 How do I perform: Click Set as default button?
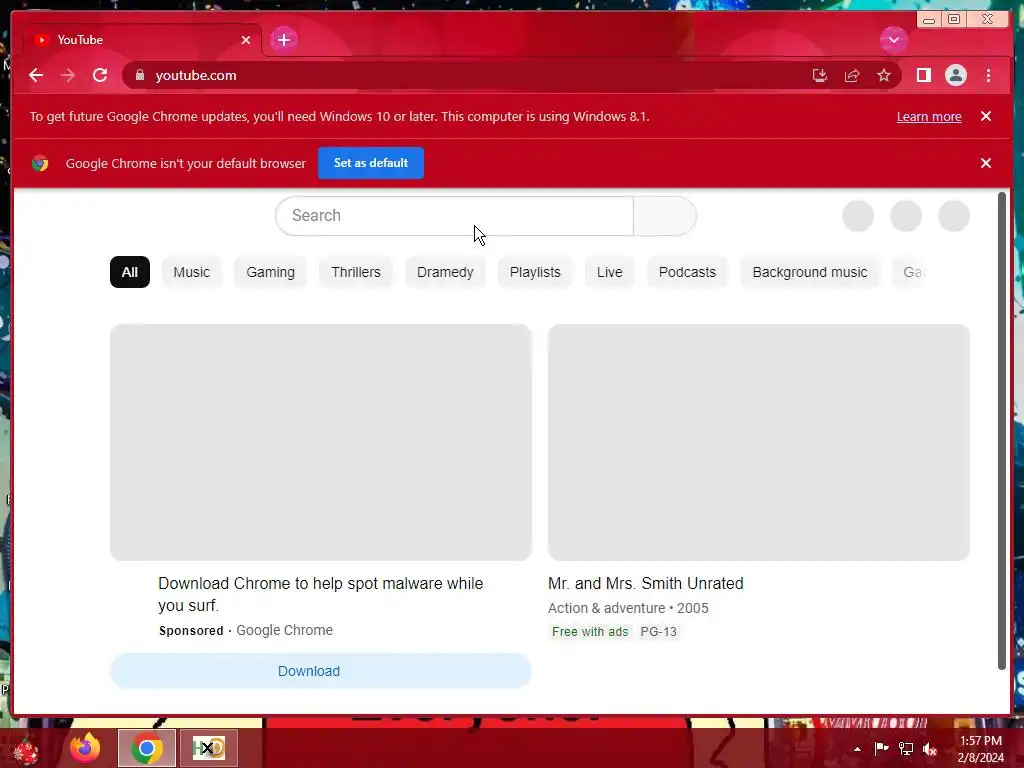(x=370, y=163)
